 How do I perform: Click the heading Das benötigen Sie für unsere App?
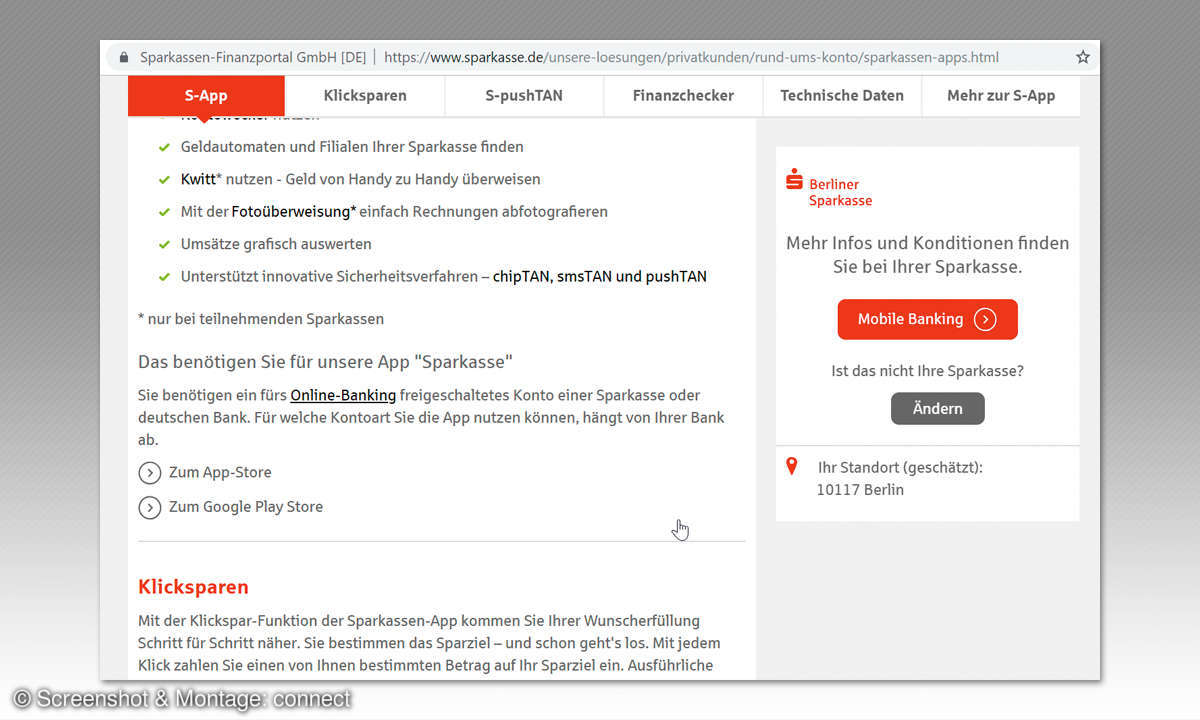coord(325,361)
